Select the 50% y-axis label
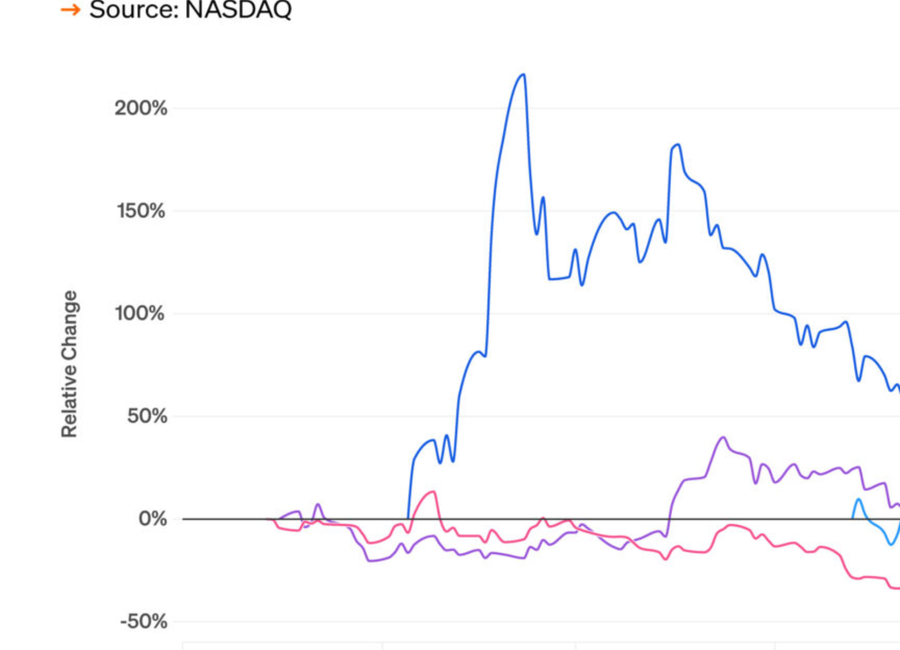Image resolution: width=900 pixels, height=650 pixels. point(144,416)
